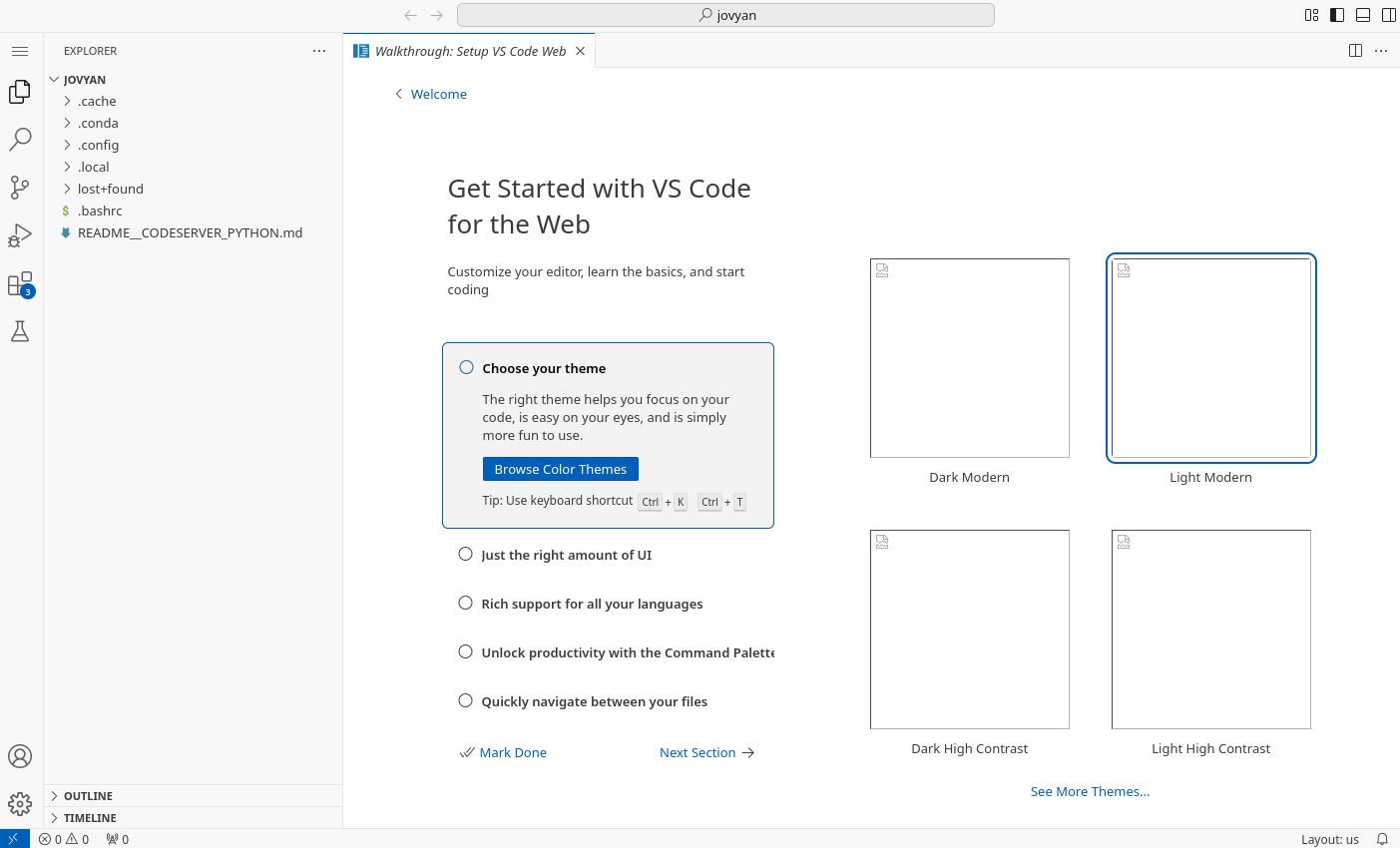Viewport: 1400px width, 848px height.
Task: Go forward with the right arrow
Action: pyautogui.click(x=437, y=15)
